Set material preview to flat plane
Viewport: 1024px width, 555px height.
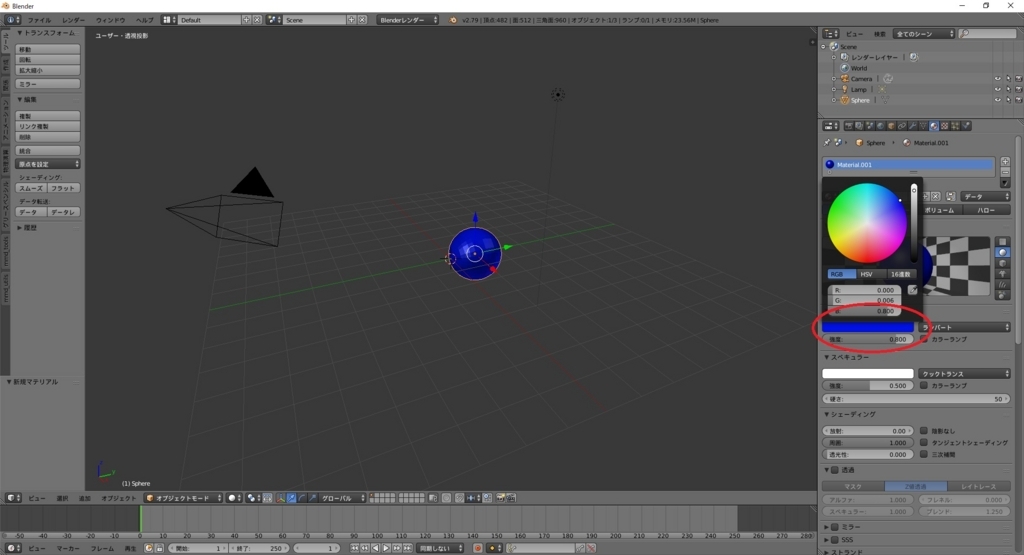coord(1002,242)
